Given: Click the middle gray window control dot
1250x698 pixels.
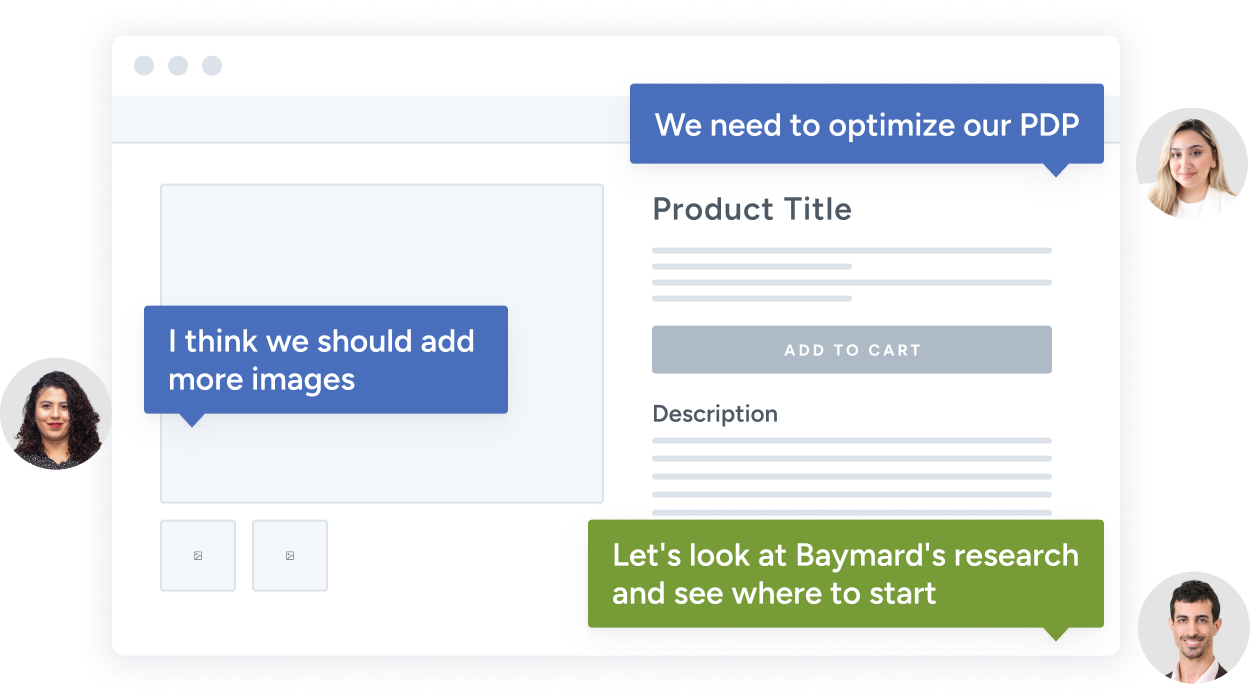Looking at the screenshot, I should tap(178, 66).
